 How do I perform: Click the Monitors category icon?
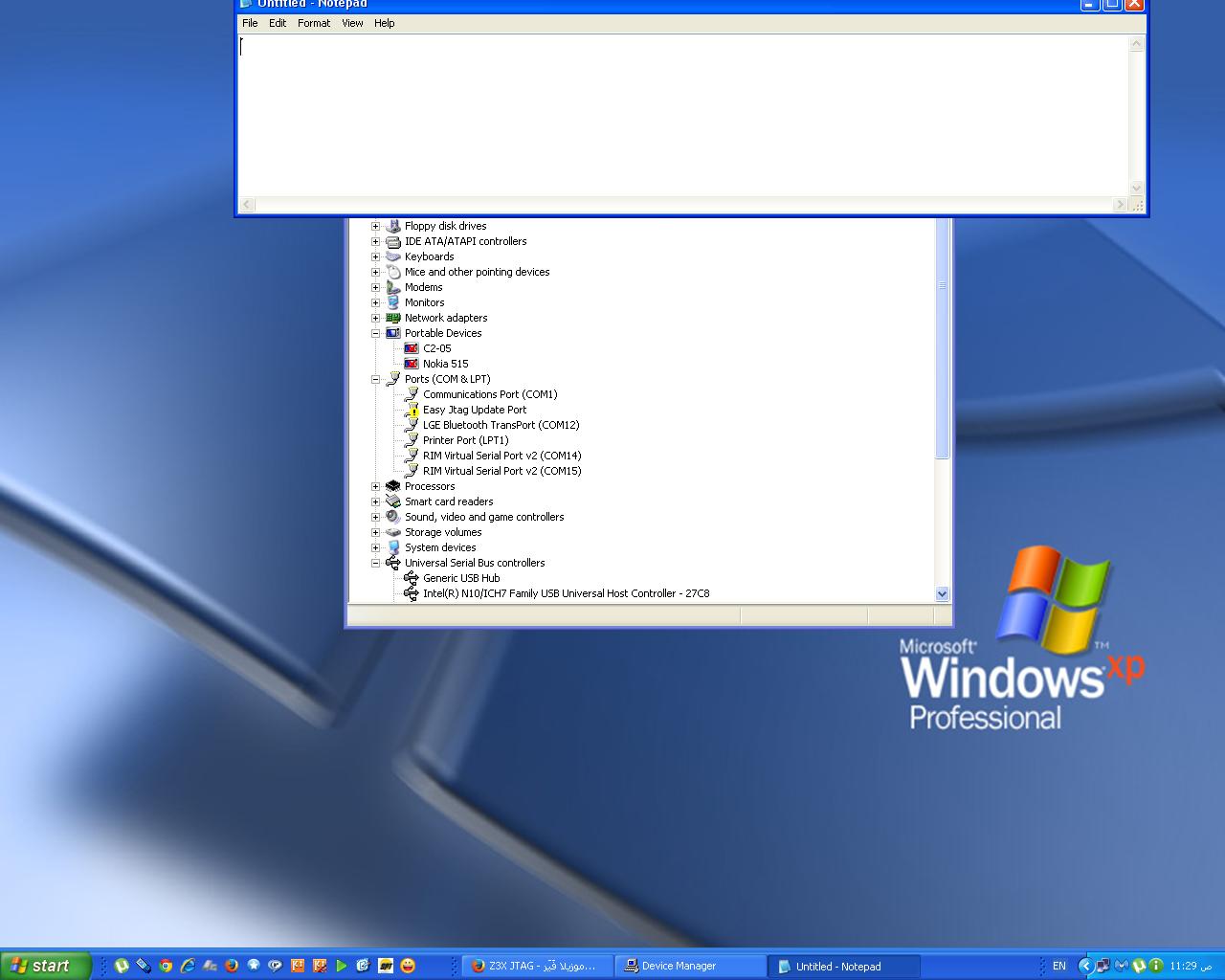point(392,302)
